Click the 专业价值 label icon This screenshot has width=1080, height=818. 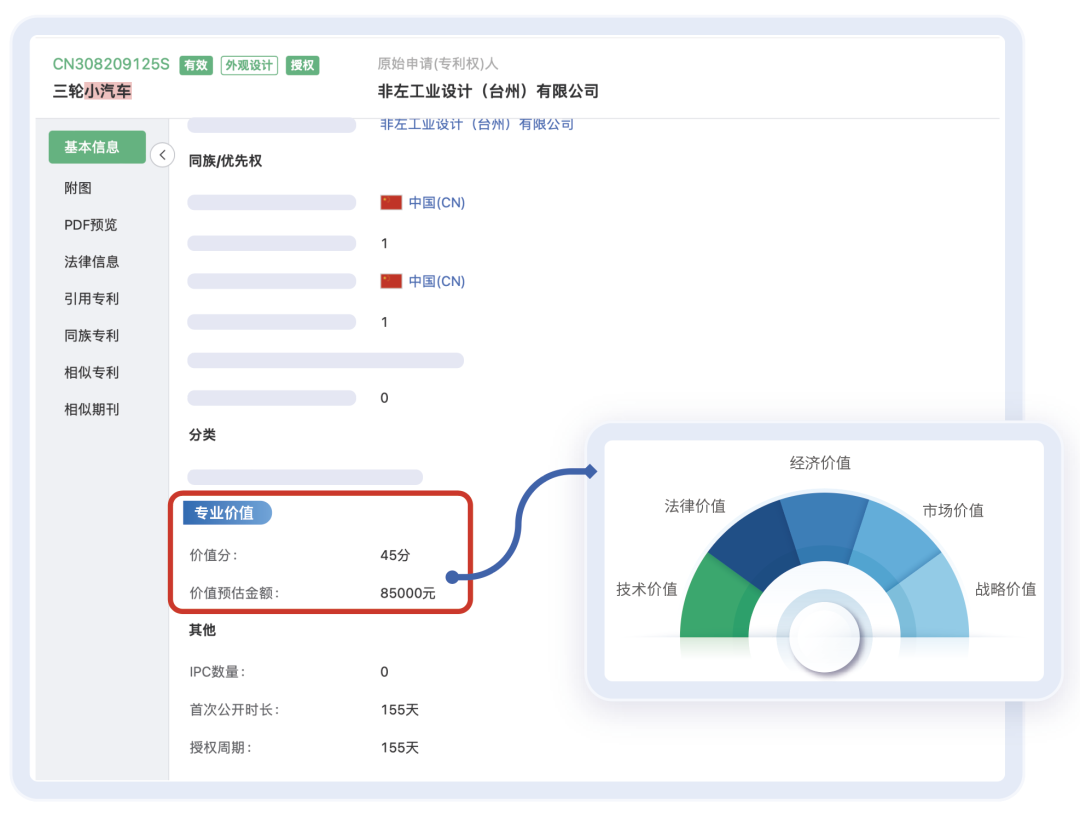pyautogui.click(x=226, y=513)
